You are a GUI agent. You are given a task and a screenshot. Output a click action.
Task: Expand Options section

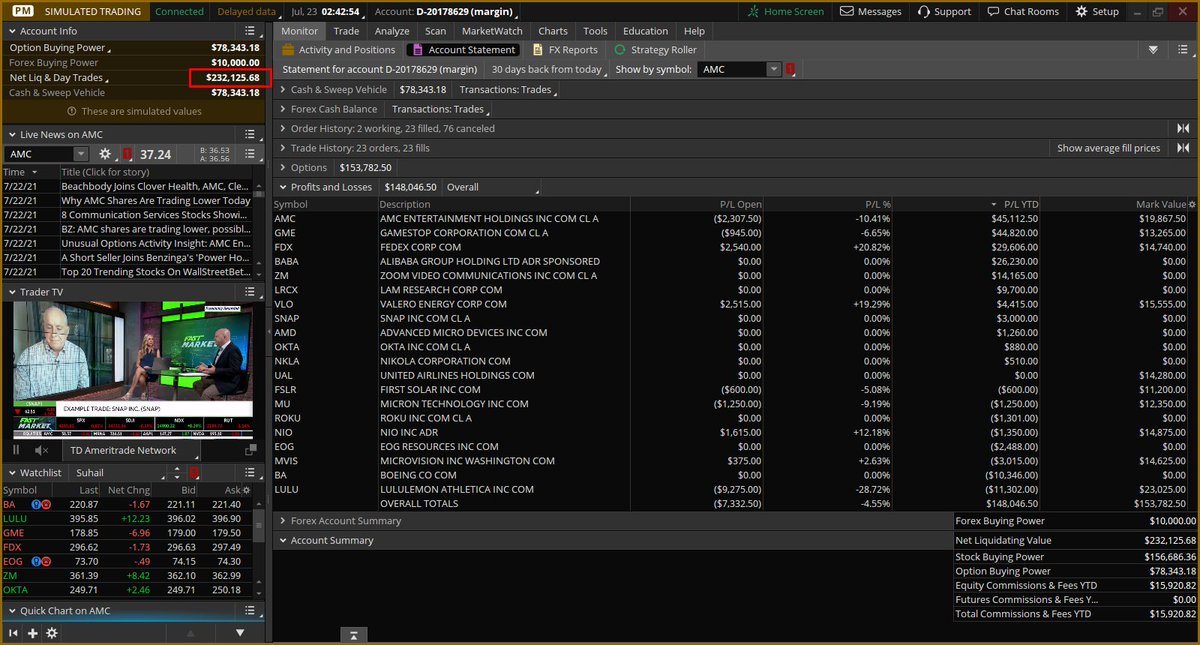pyautogui.click(x=283, y=167)
